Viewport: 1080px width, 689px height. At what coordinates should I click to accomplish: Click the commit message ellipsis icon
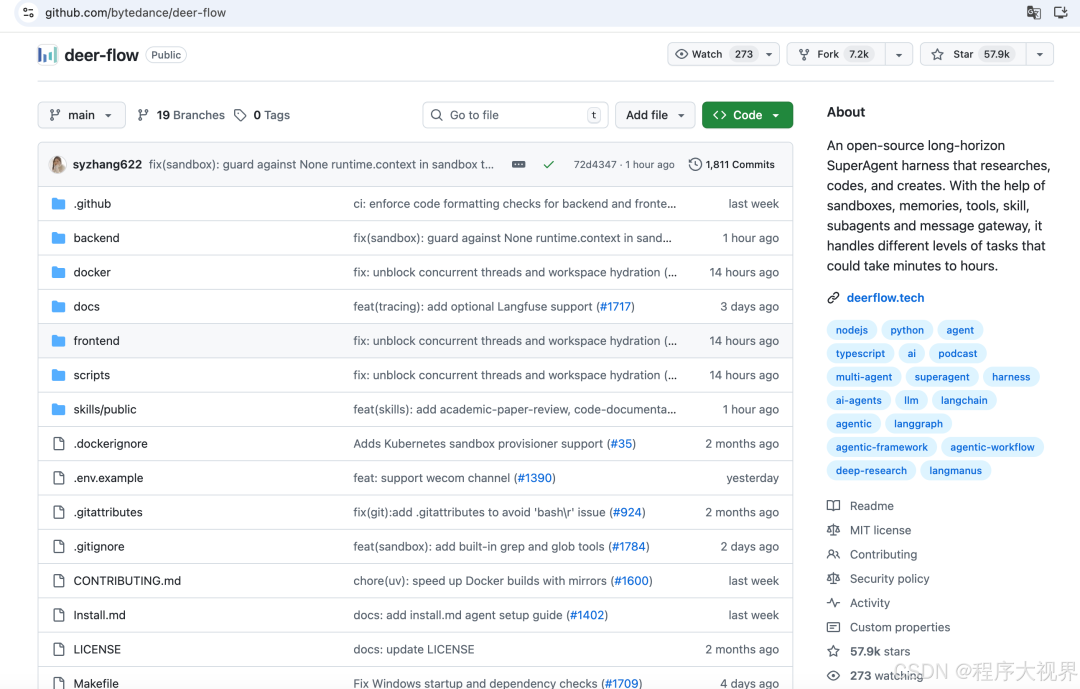[518, 165]
